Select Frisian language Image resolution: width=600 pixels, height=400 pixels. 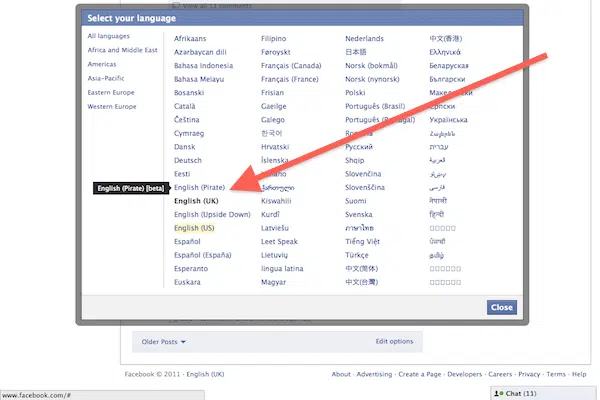(272, 93)
